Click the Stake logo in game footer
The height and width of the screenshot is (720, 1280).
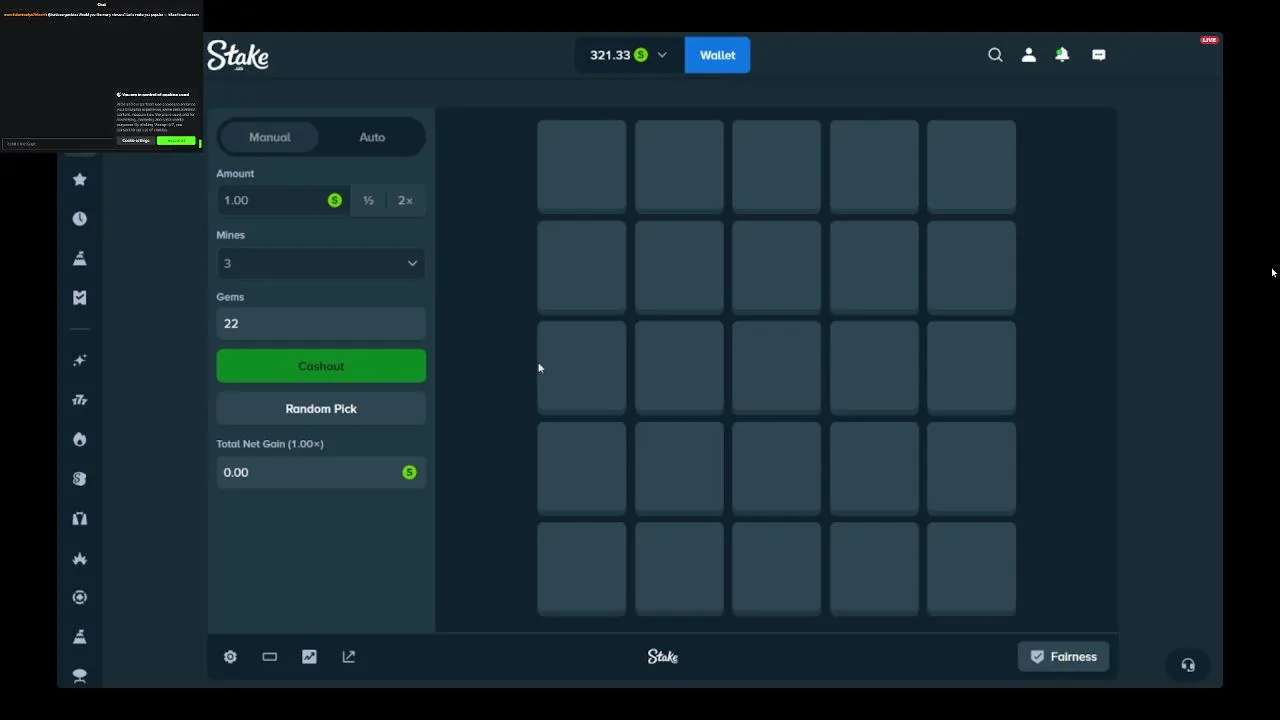click(x=662, y=657)
